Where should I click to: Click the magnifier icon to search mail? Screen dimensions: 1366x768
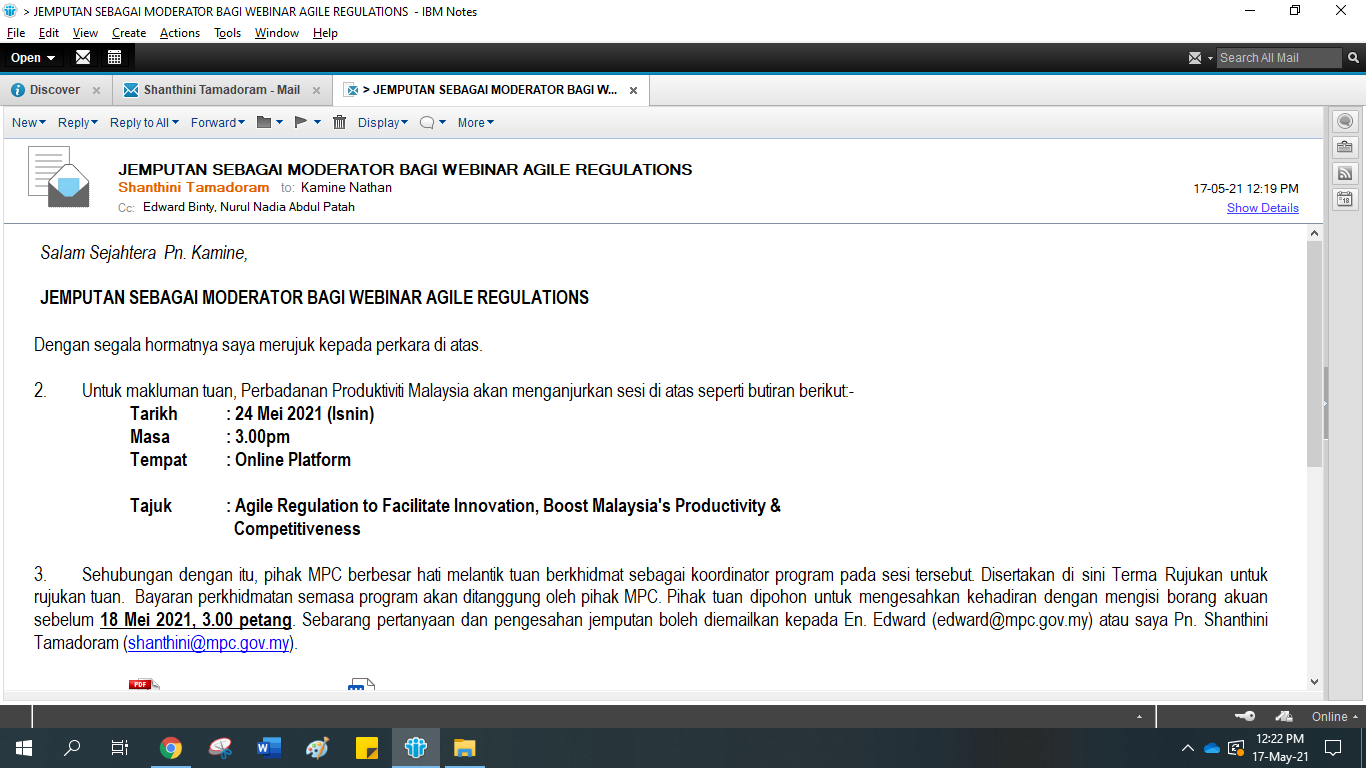1352,58
